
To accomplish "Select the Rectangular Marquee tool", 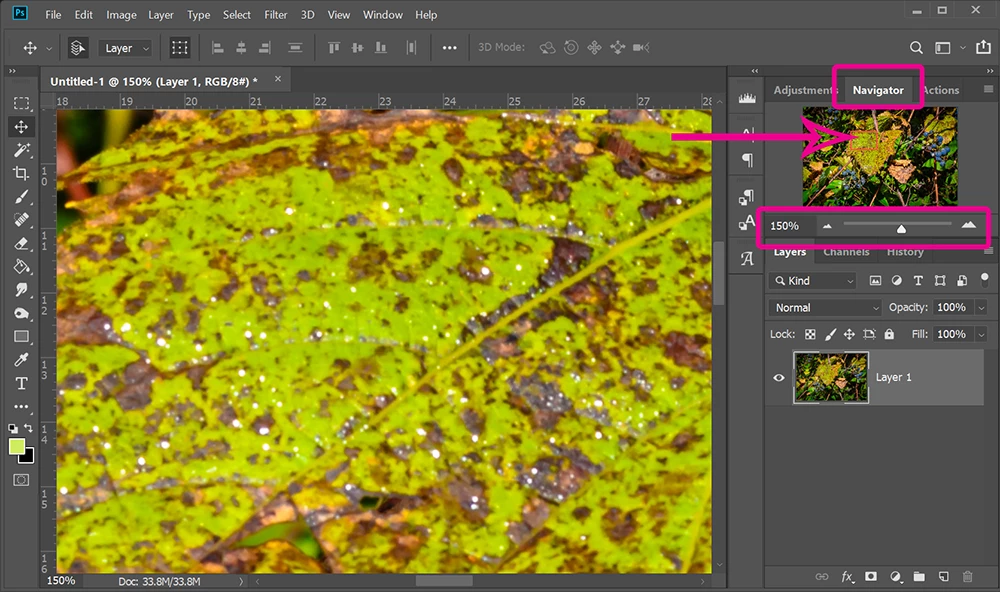I will [21, 103].
